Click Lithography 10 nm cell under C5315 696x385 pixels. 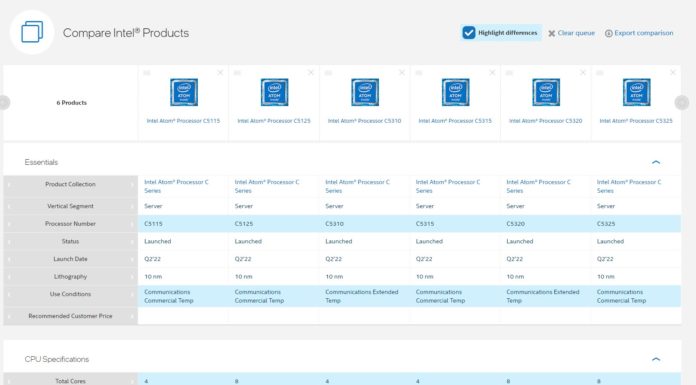[455, 277]
